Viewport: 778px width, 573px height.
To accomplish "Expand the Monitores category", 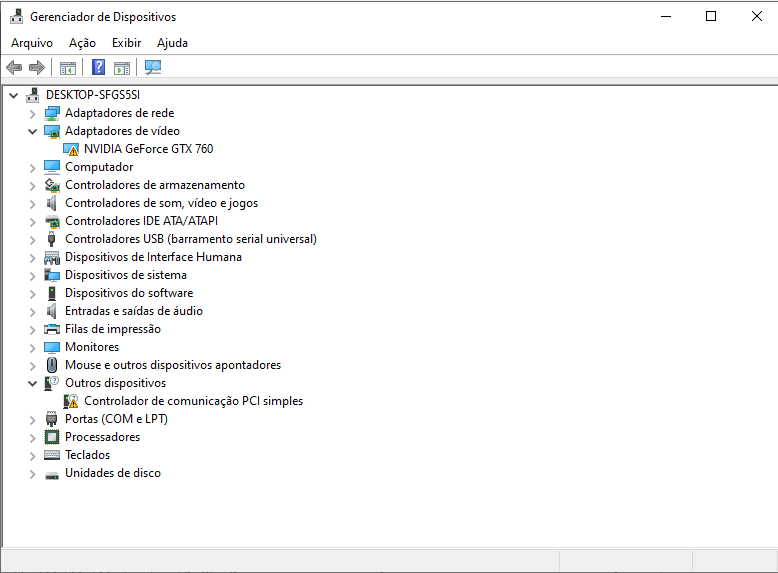I will tap(33, 348).
